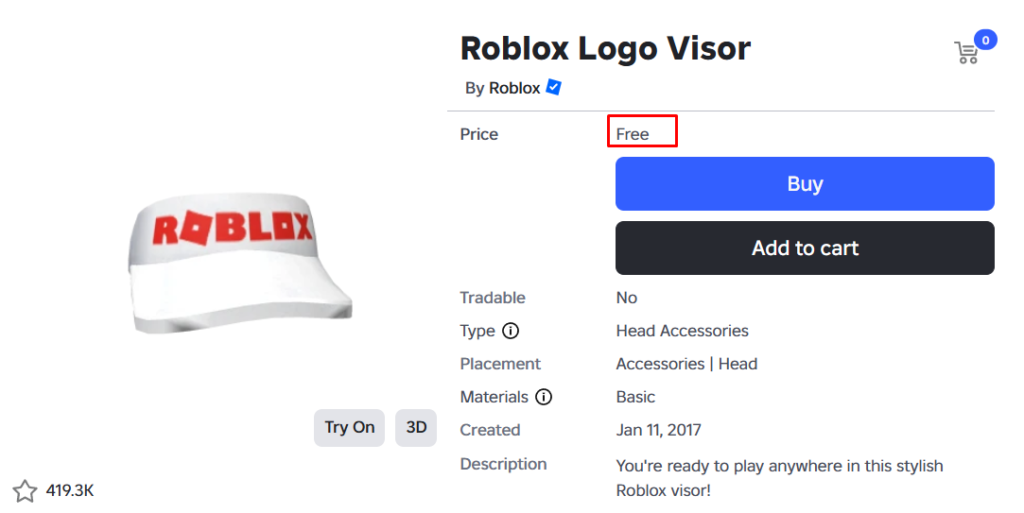Click the cart item count badge

coord(985,40)
